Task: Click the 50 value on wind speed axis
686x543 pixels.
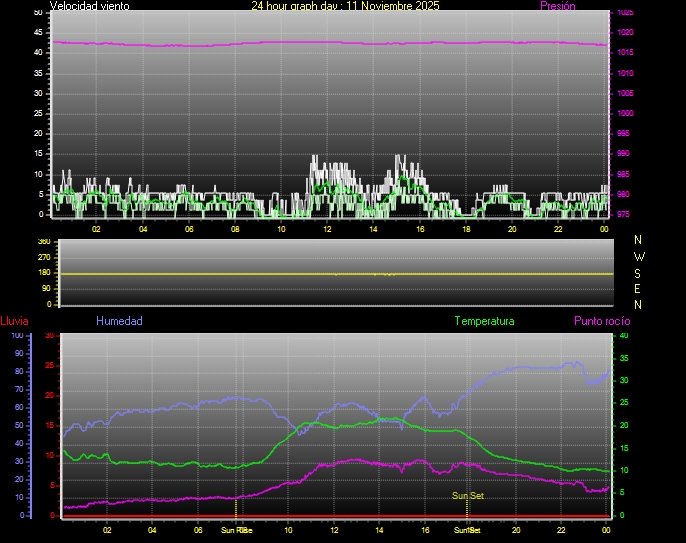Action: 38,12
